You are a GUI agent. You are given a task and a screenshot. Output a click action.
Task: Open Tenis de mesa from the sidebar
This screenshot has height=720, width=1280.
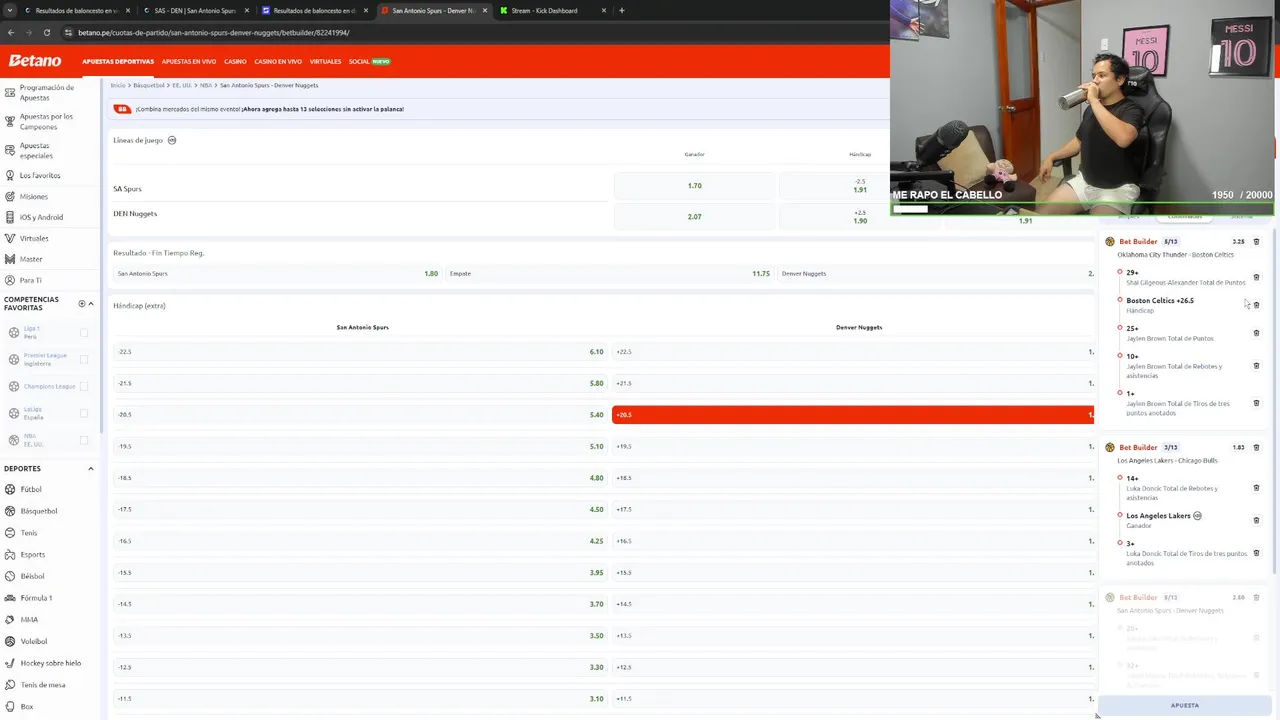[42, 685]
